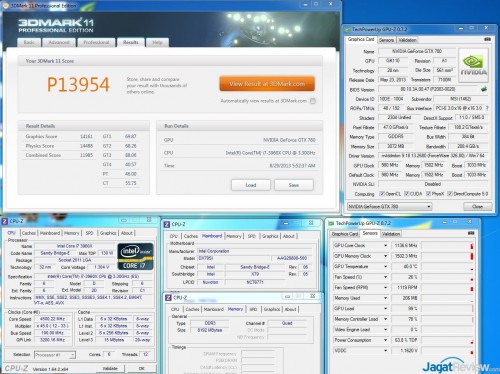Open the Fan Speed (%) sensor dropdown

pyautogui.click(x=386, y=277)
